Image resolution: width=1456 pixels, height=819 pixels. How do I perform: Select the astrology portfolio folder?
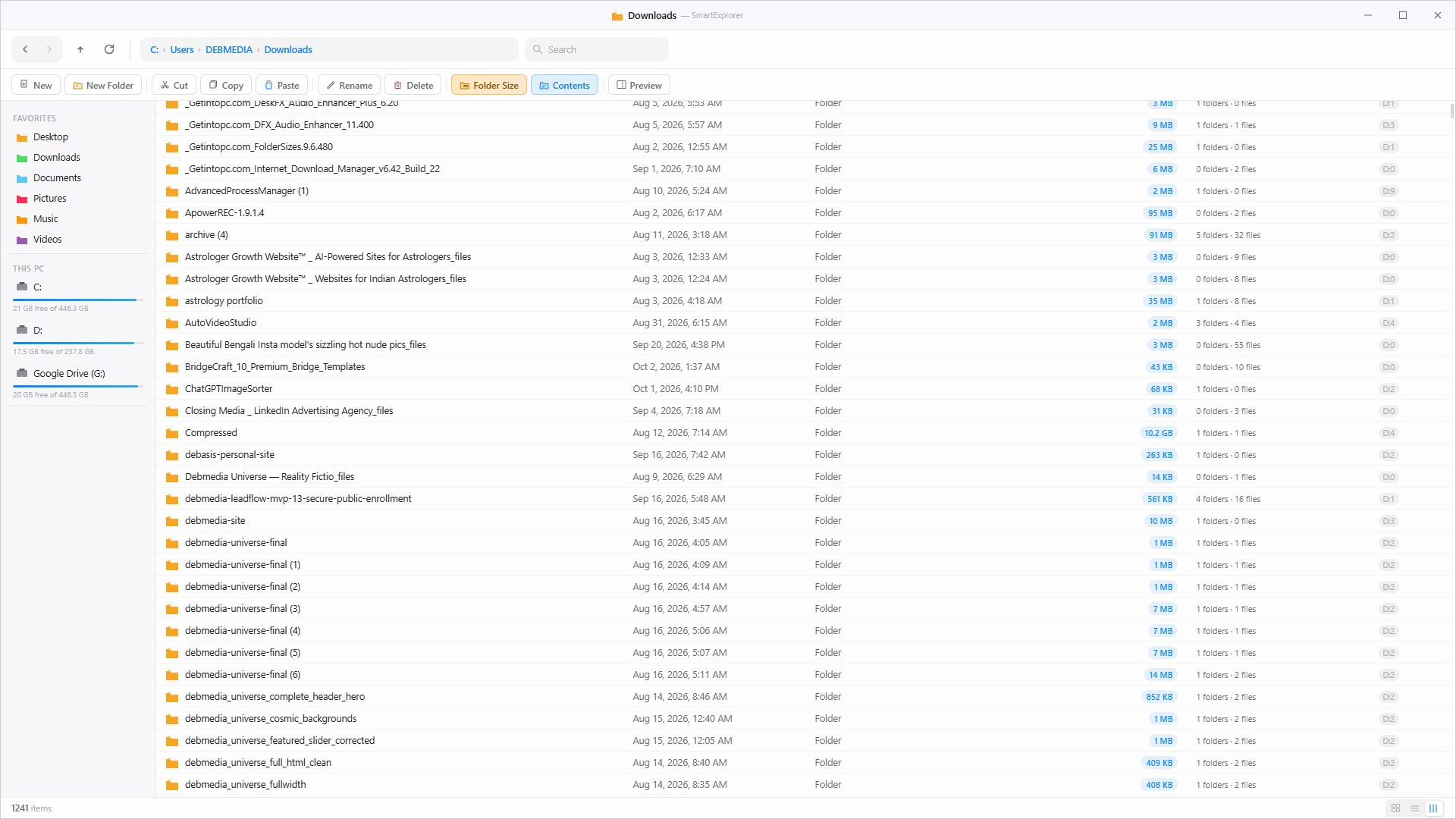[x=804, y=301]
